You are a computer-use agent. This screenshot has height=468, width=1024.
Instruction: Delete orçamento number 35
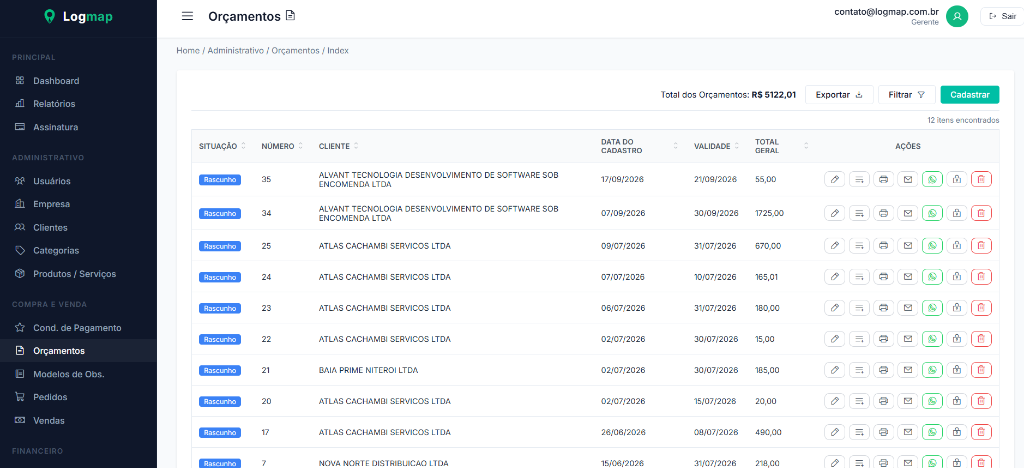point(981,179)
